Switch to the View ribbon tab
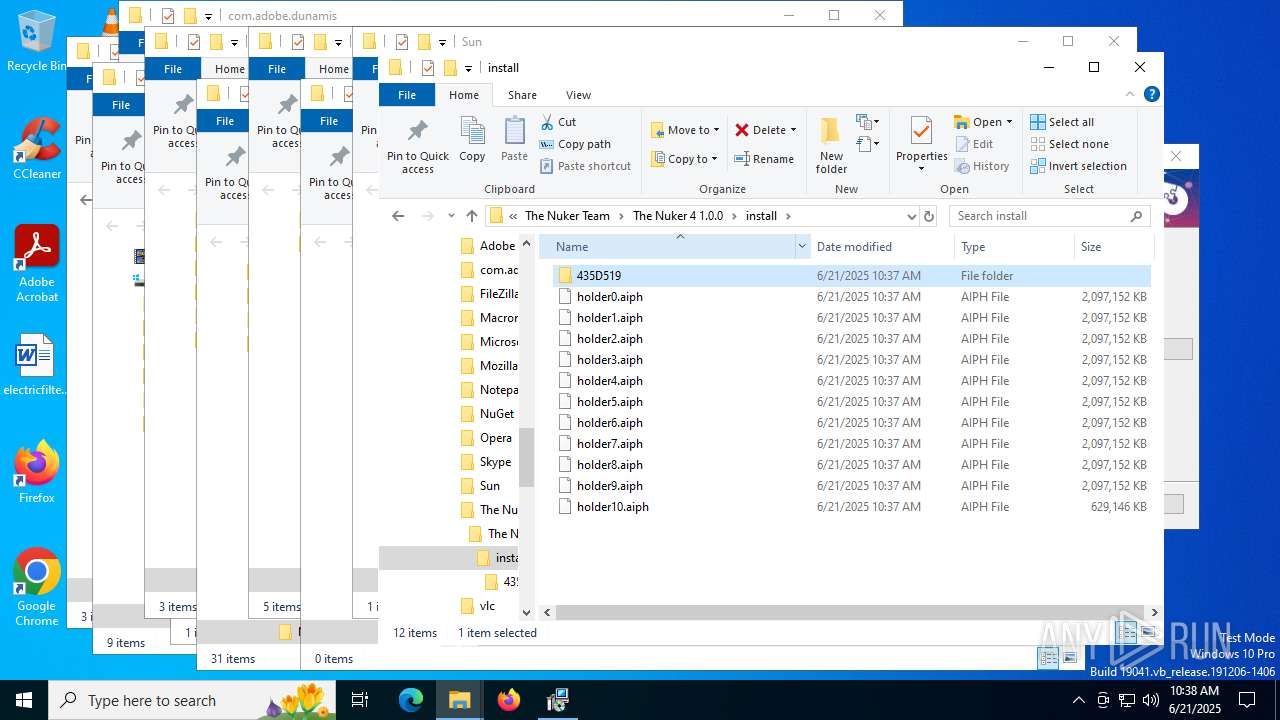This screenshot has height=720, width=1280. click(578, 95)
